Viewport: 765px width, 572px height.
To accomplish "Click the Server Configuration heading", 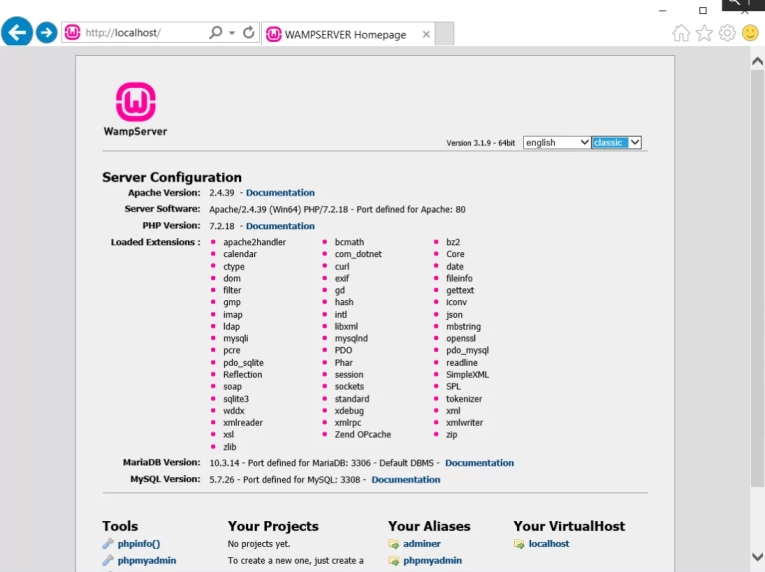I will click(x=172, y=177).
